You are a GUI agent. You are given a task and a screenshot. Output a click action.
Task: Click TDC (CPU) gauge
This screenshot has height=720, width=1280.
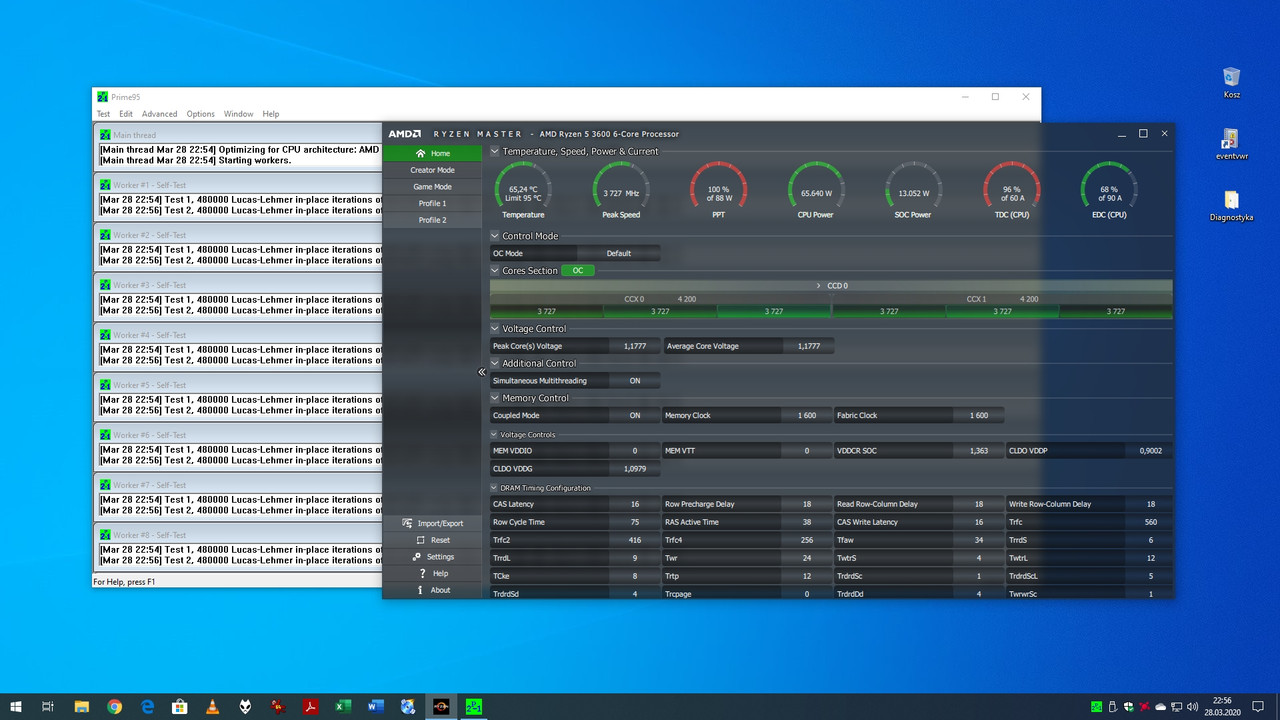(x=1012, y=190)
